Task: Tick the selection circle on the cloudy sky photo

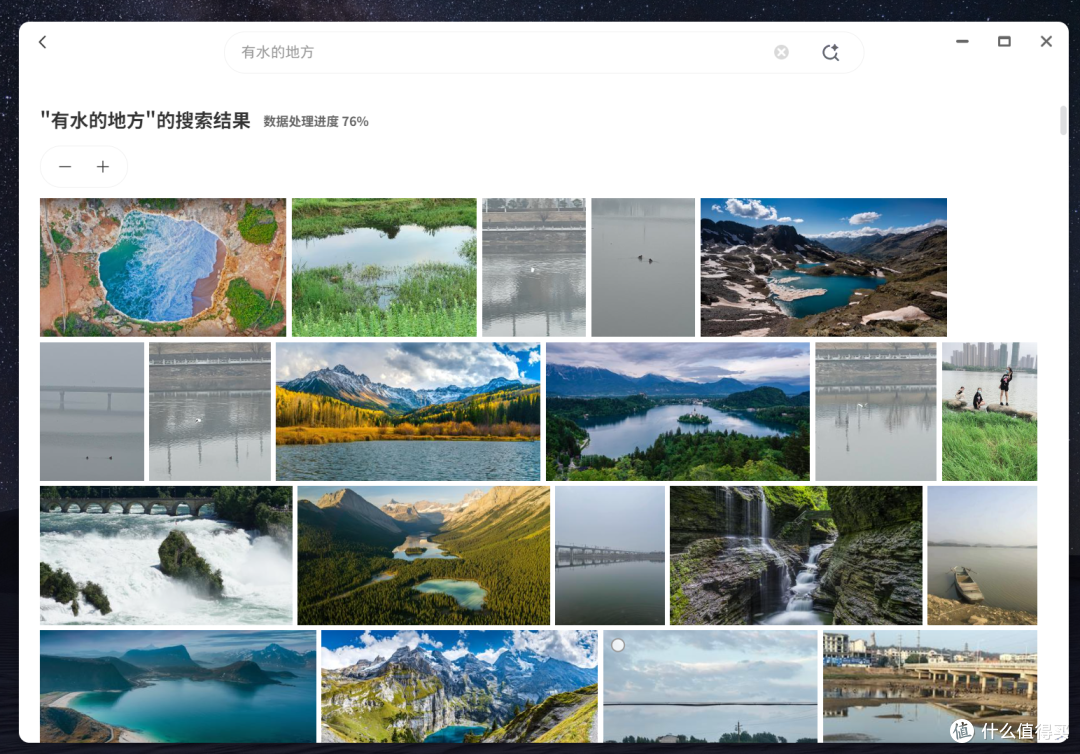Action: [x=618, y=645]
